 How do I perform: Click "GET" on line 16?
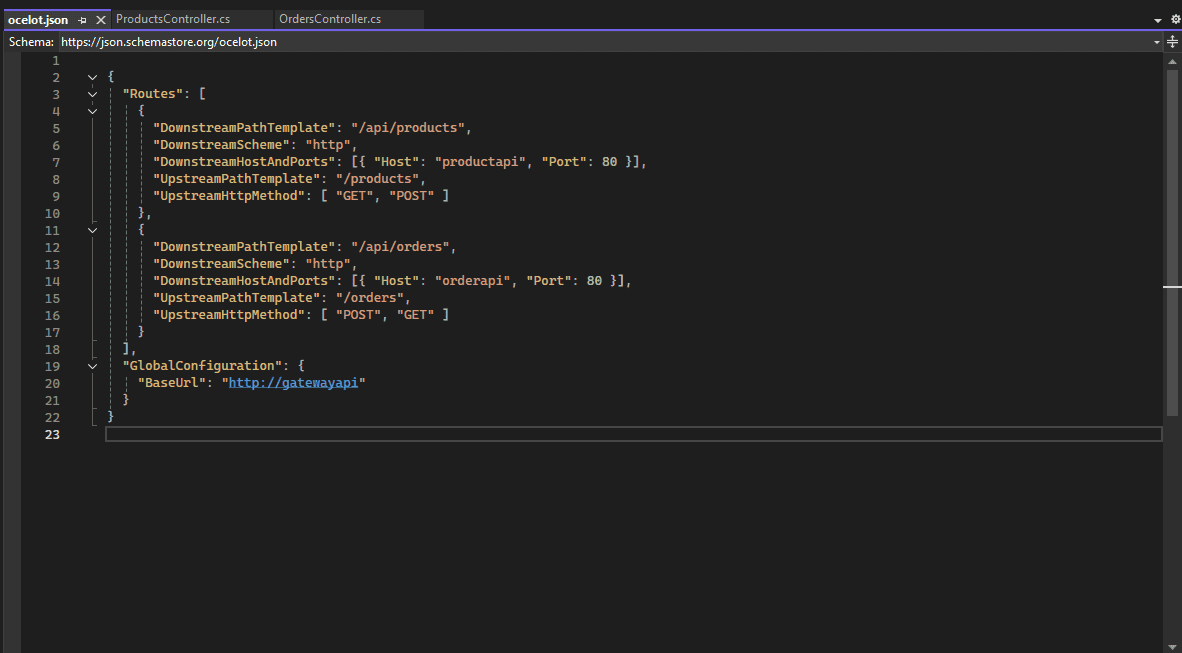[415, 315]
